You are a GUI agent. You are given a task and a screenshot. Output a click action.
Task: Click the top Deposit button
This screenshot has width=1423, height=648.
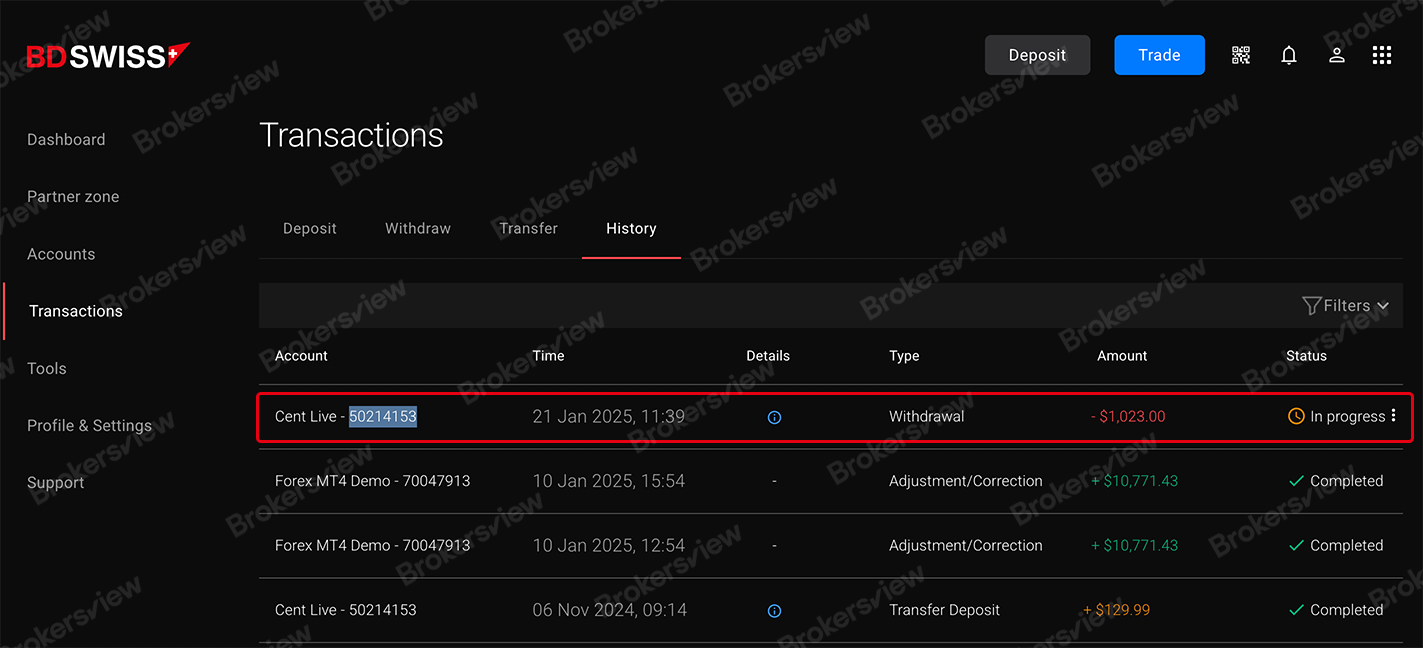(1037, 55)
